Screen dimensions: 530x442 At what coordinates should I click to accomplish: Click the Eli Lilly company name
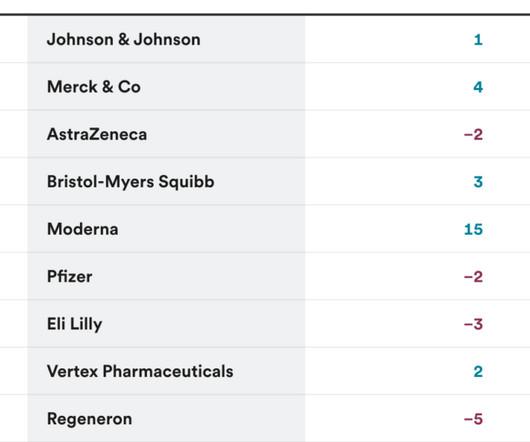(x=75, y=324)
